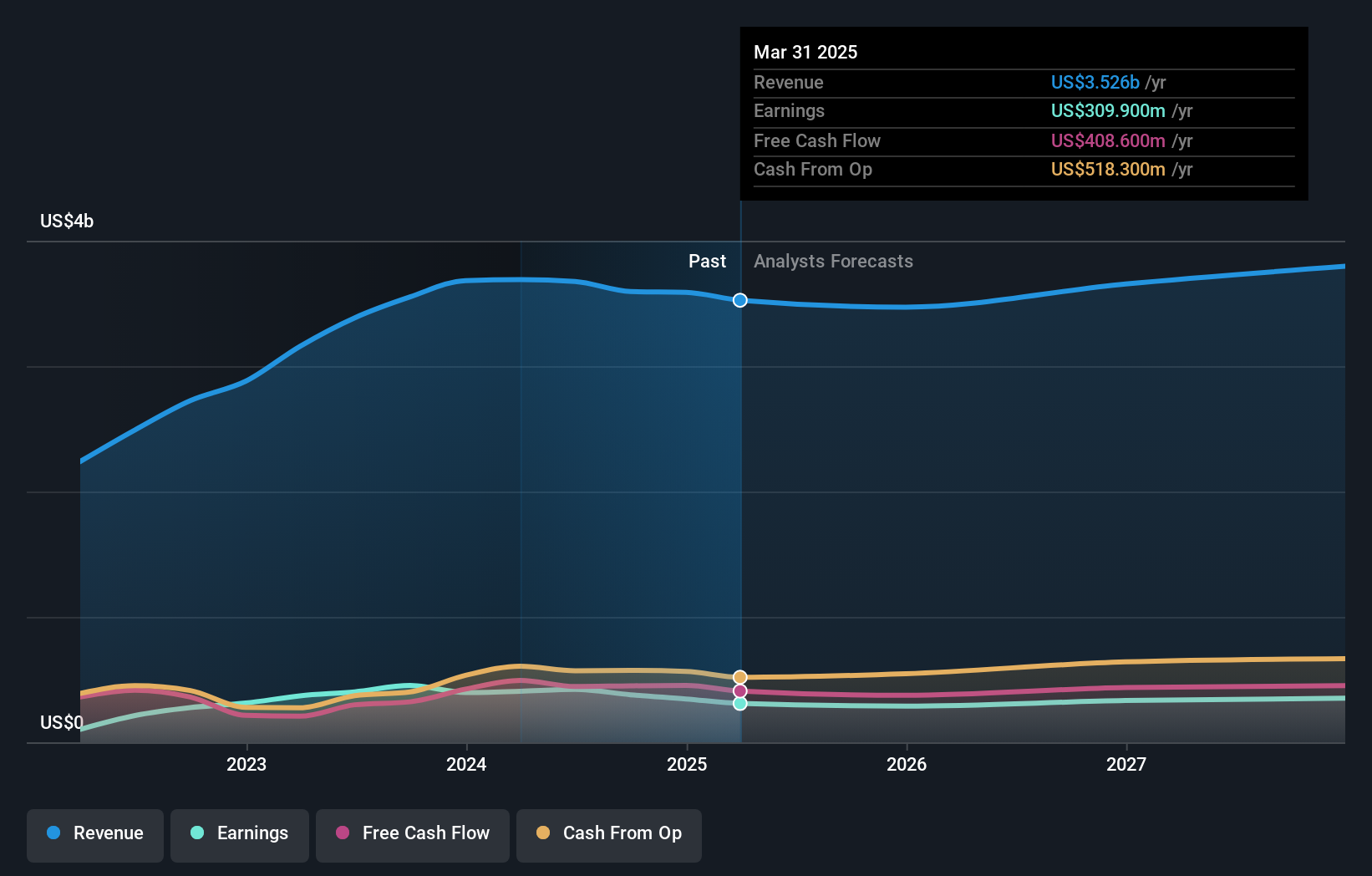The height and width of the screenshot is (876, 1372).
Task: Click the Earnings row label in tooltip
Action: click(x=789, y=110)
